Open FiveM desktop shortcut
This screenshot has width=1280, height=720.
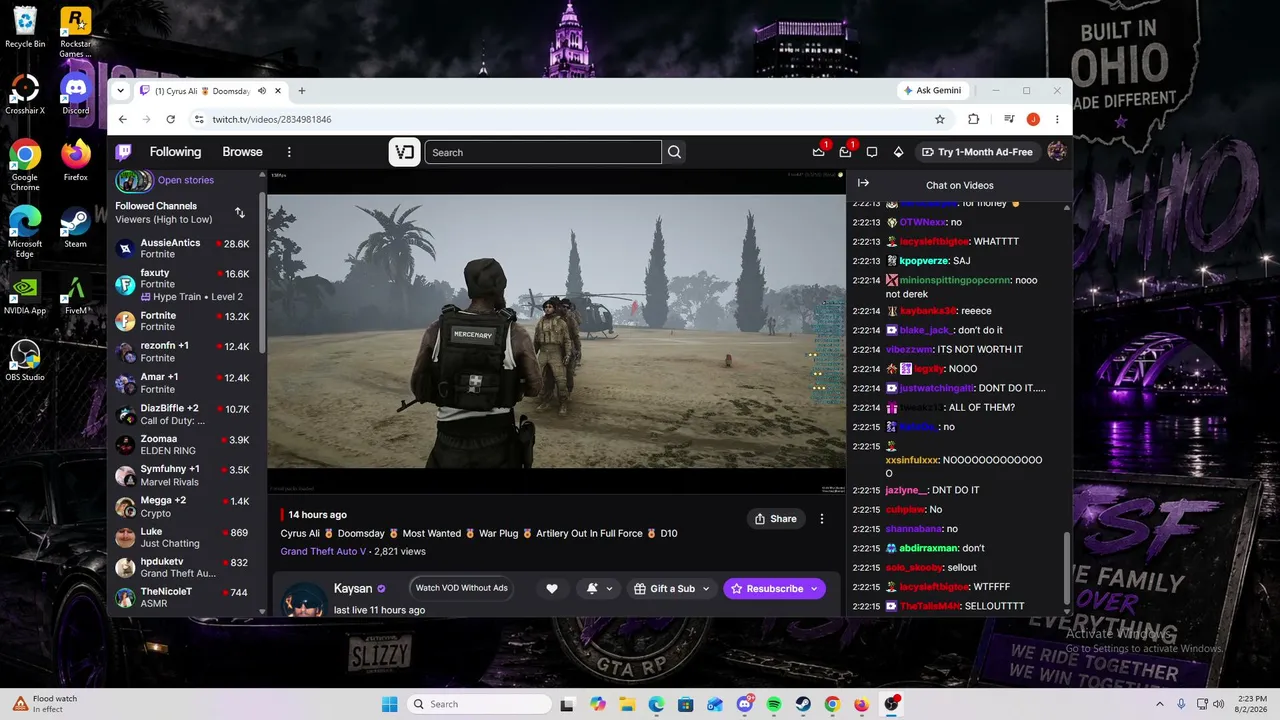click(x=75, y=295)
